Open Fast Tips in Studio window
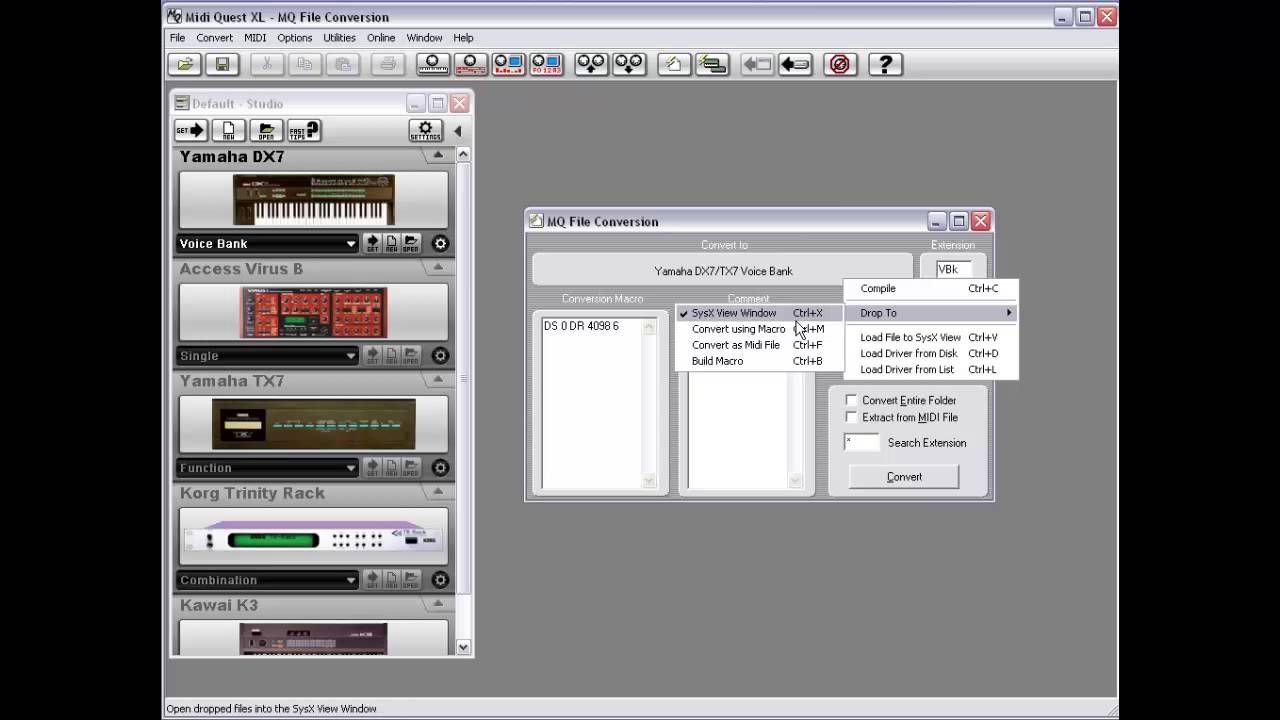 click(x=304, y=130)
